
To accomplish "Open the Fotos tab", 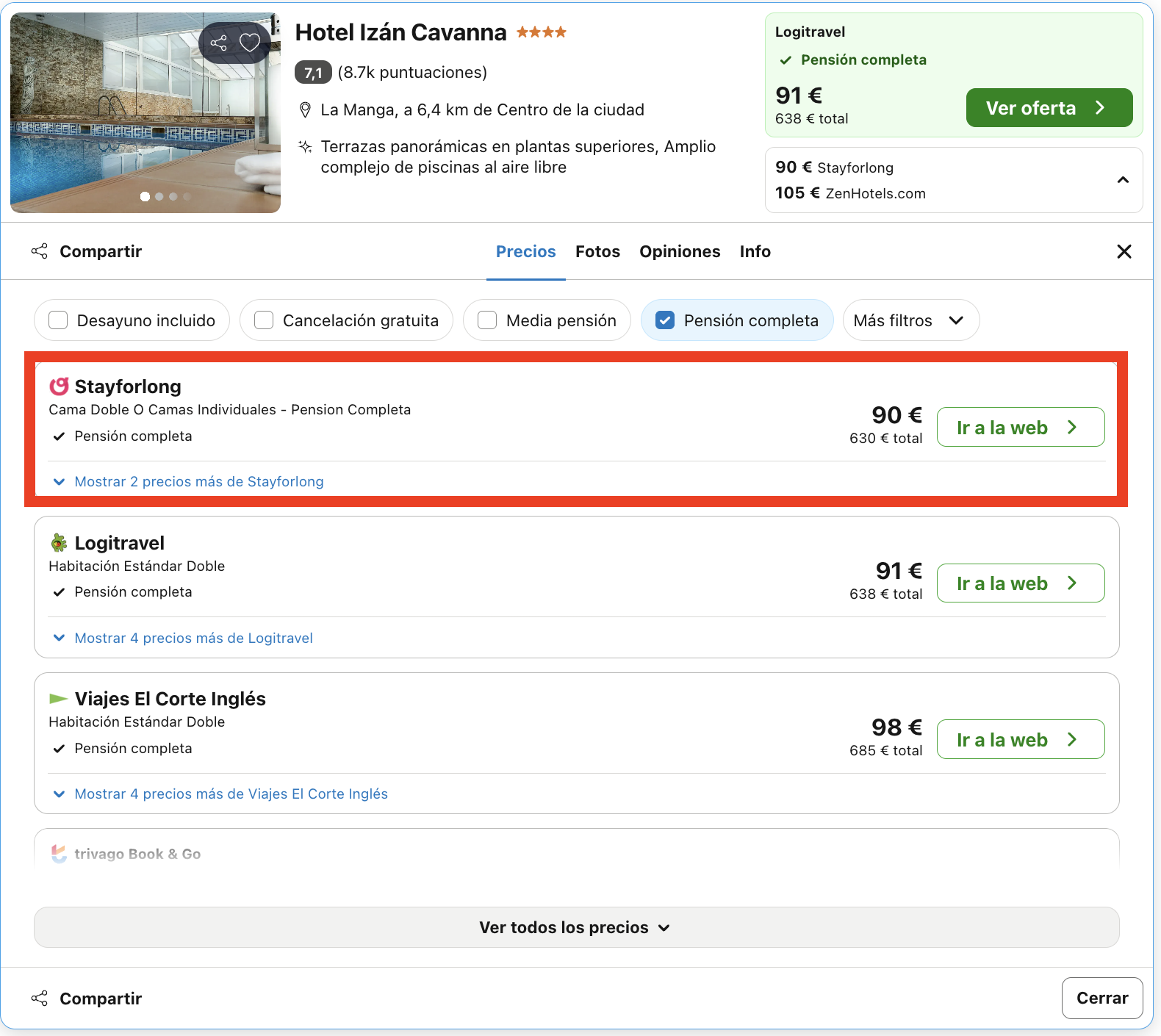I will point(597,251).
